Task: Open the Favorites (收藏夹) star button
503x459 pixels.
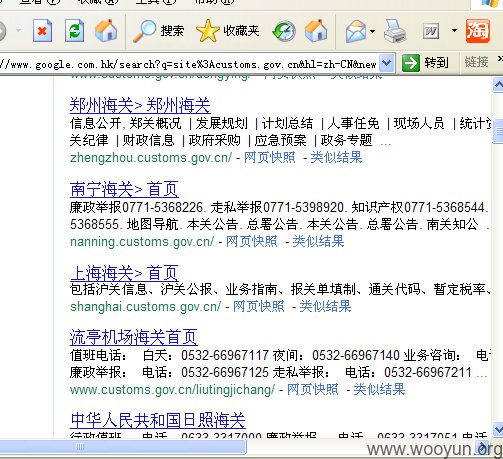Action: tap(228, 31)
